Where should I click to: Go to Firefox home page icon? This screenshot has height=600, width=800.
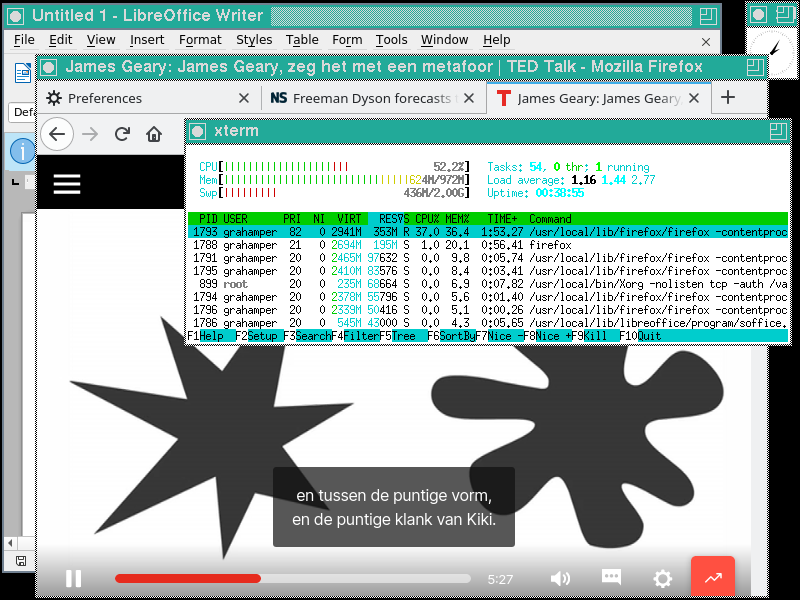coord(154,134)
